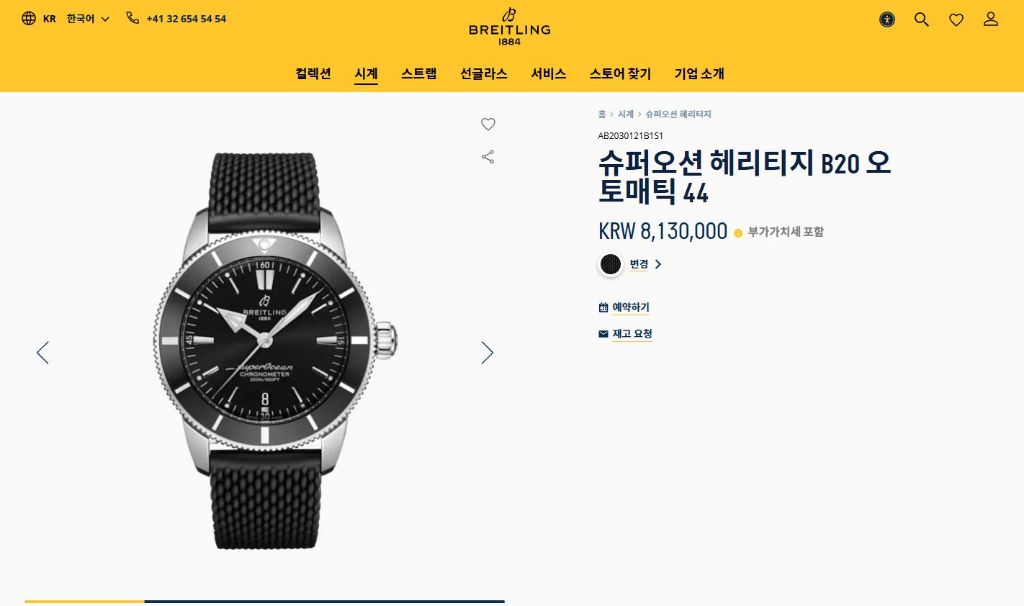Screen dimensions: 1024x606
Task: Open the wishlist heart in header
Action: point(956,20)
